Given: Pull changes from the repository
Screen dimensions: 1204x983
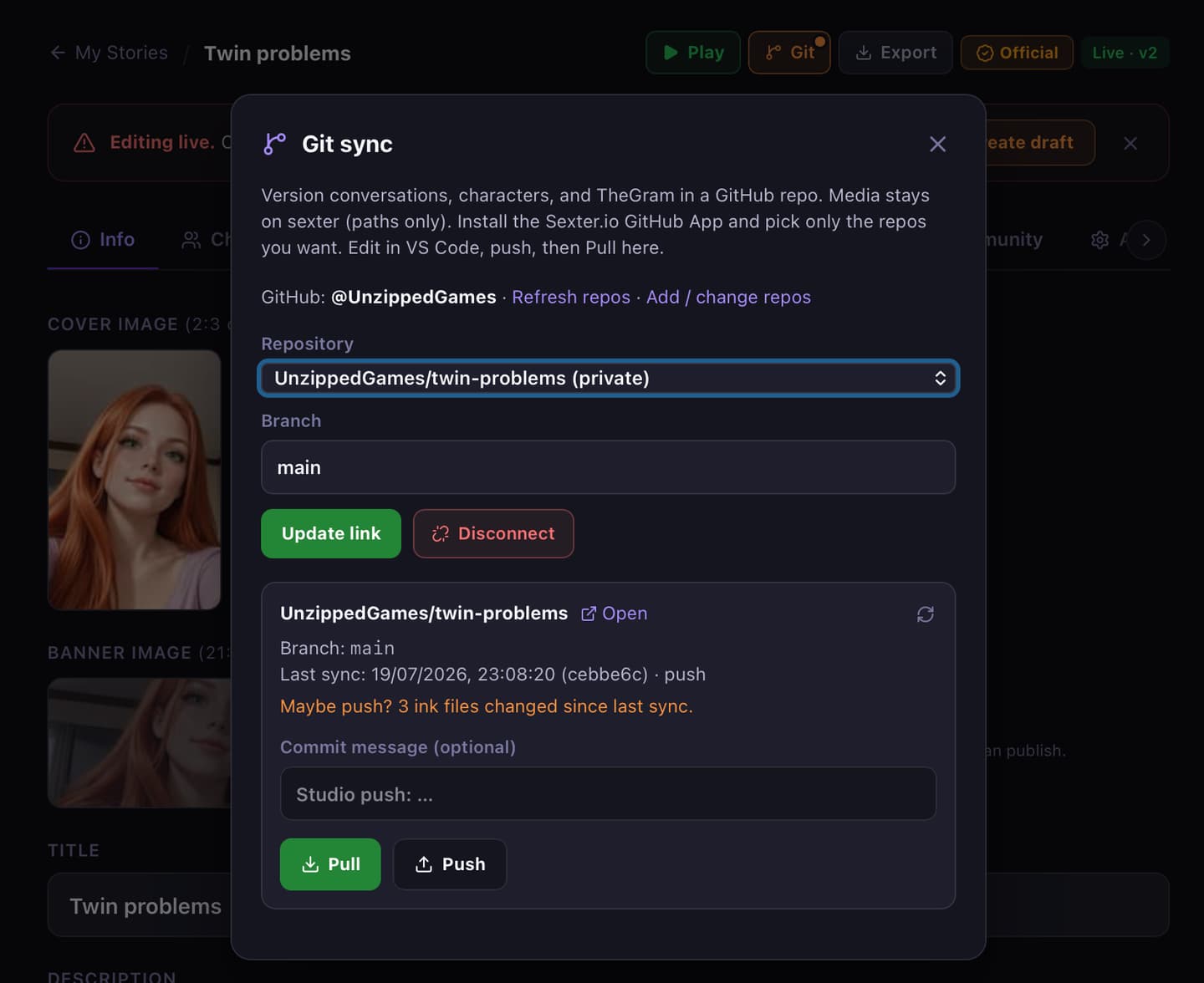Looking at the screenshot, I should [330, 863].
